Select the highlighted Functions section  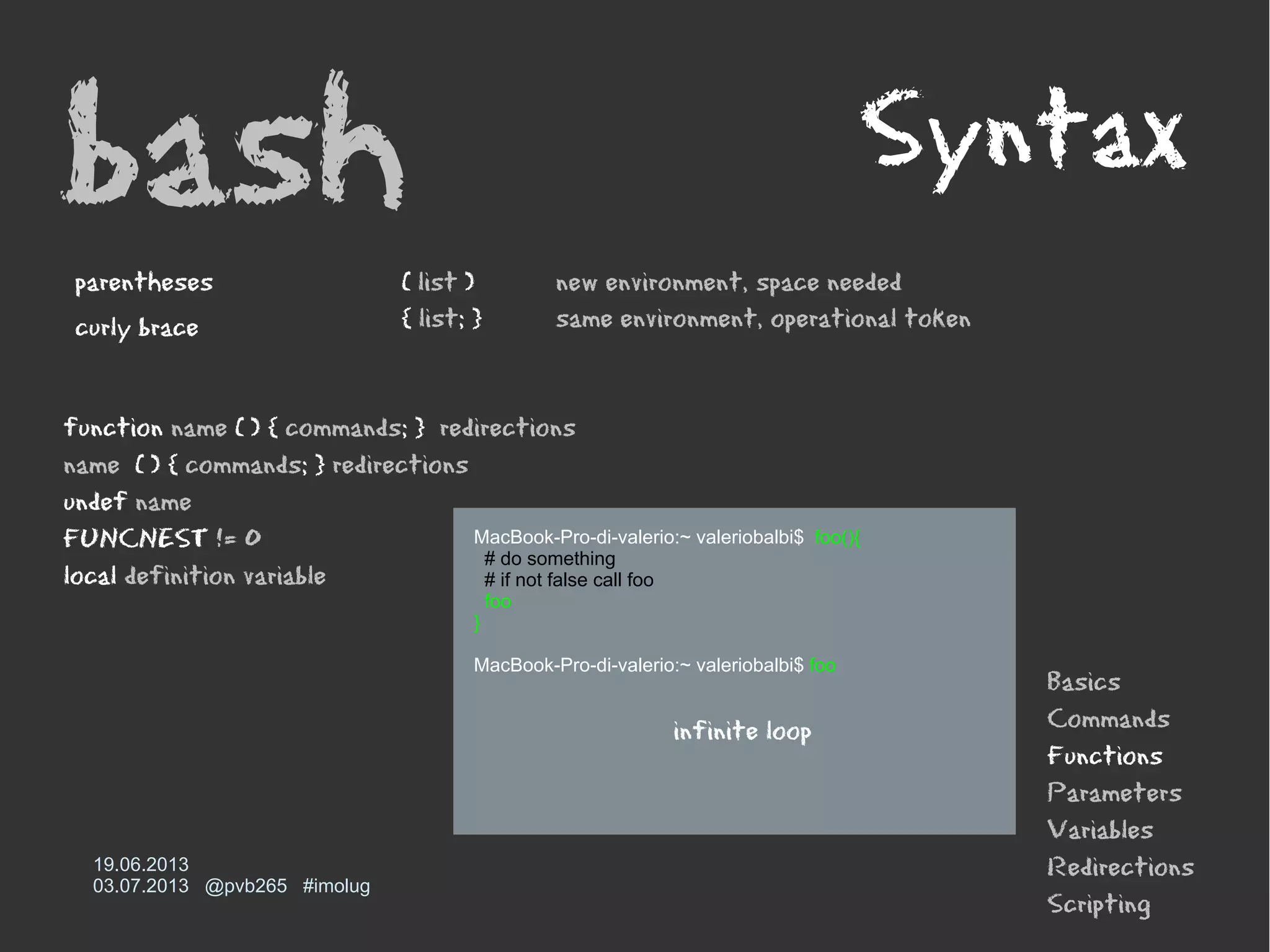click(x=1105, y=756)
